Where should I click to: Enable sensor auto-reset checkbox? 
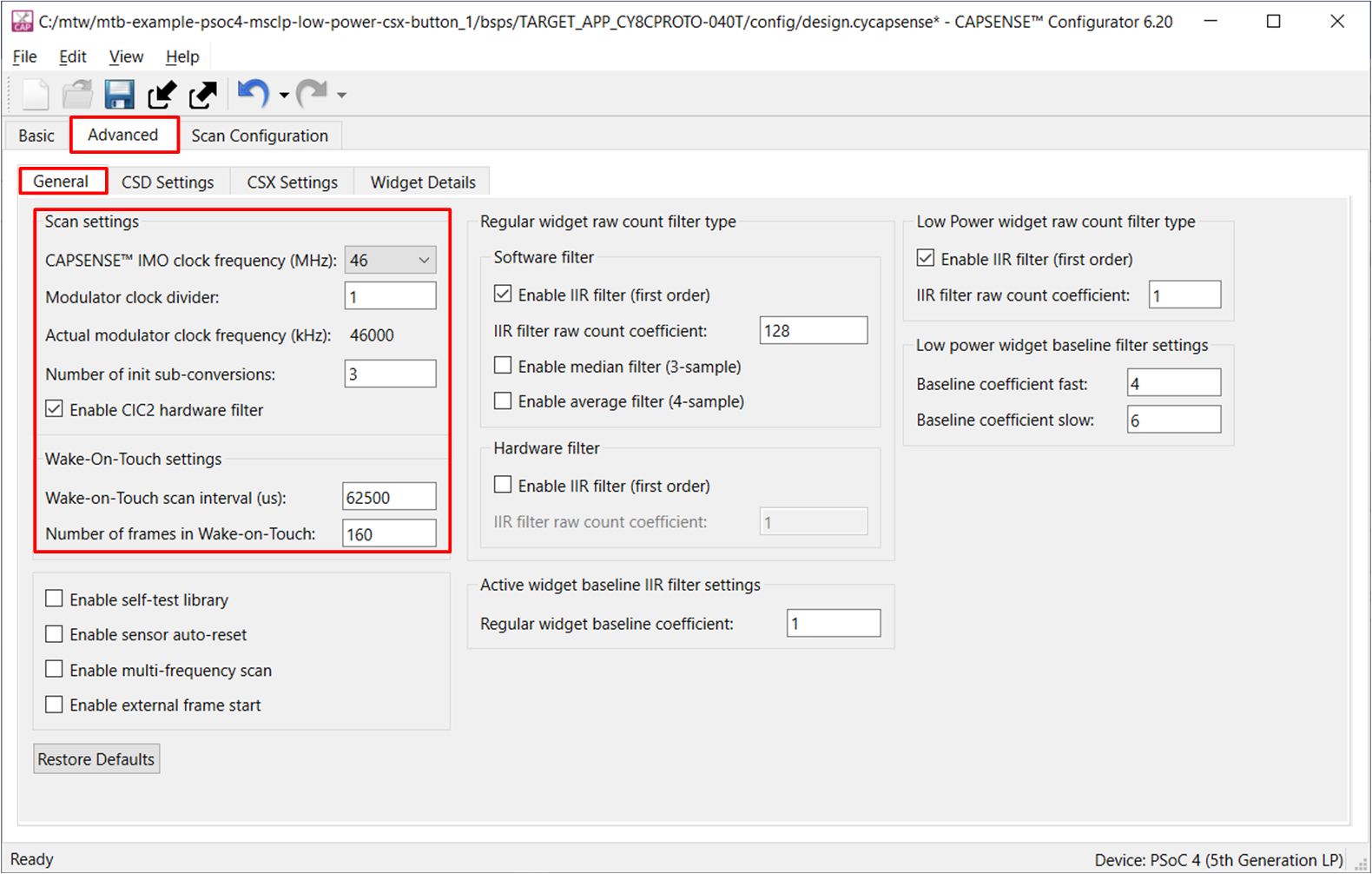tap(54, 634)
